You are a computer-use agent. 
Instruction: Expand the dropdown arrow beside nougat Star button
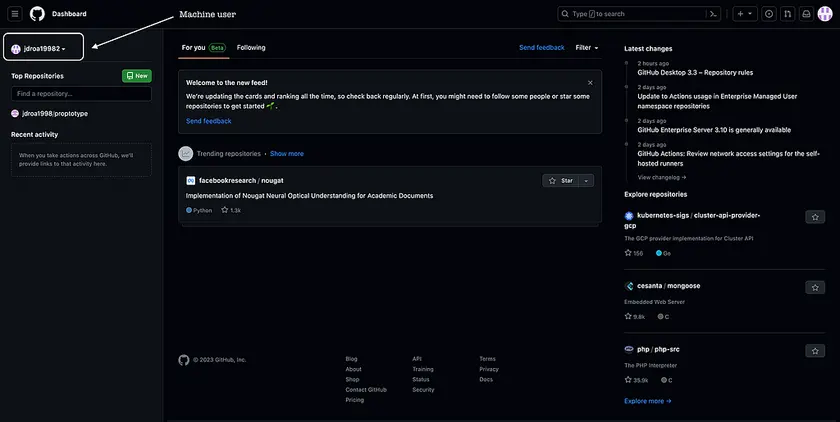pyautogui.click(x=586, y=181)
